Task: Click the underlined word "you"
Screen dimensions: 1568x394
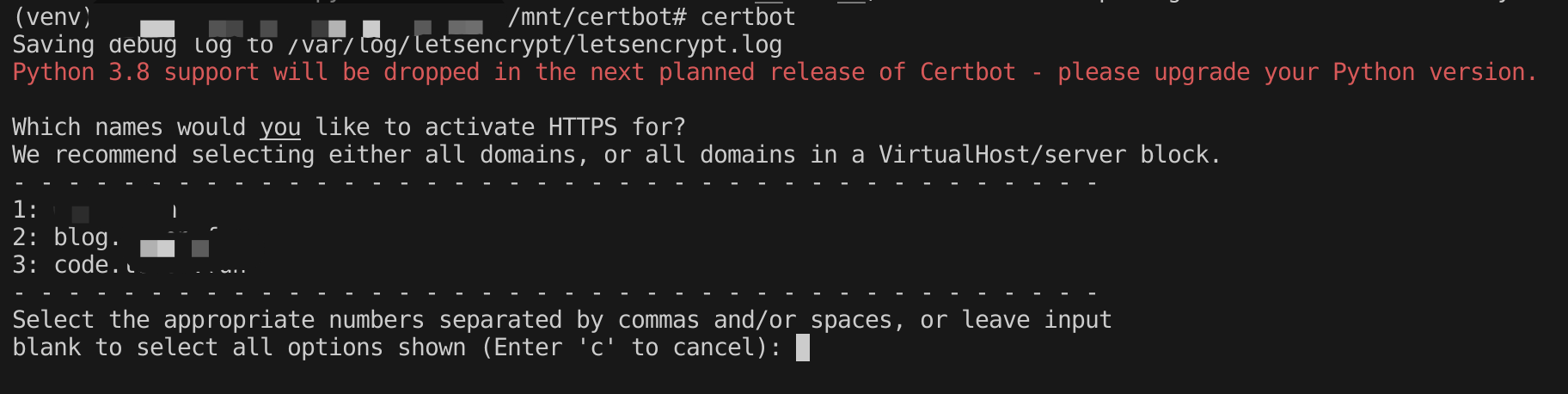Action: click(x=280, y=127)
